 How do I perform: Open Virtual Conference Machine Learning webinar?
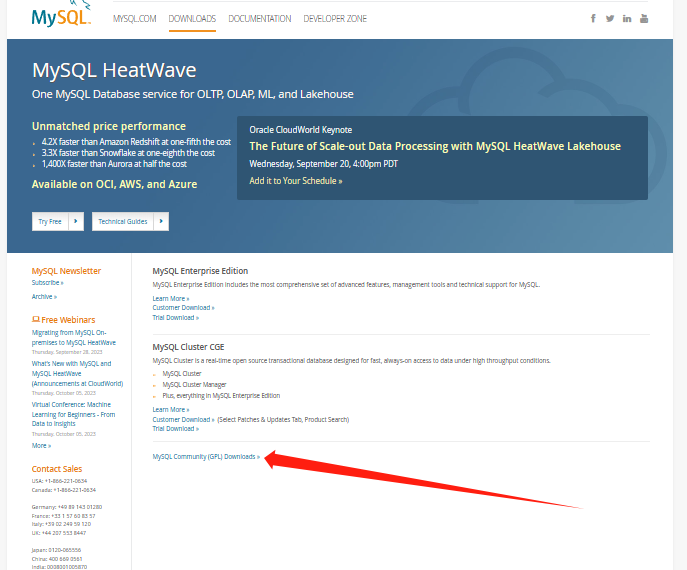74,414
